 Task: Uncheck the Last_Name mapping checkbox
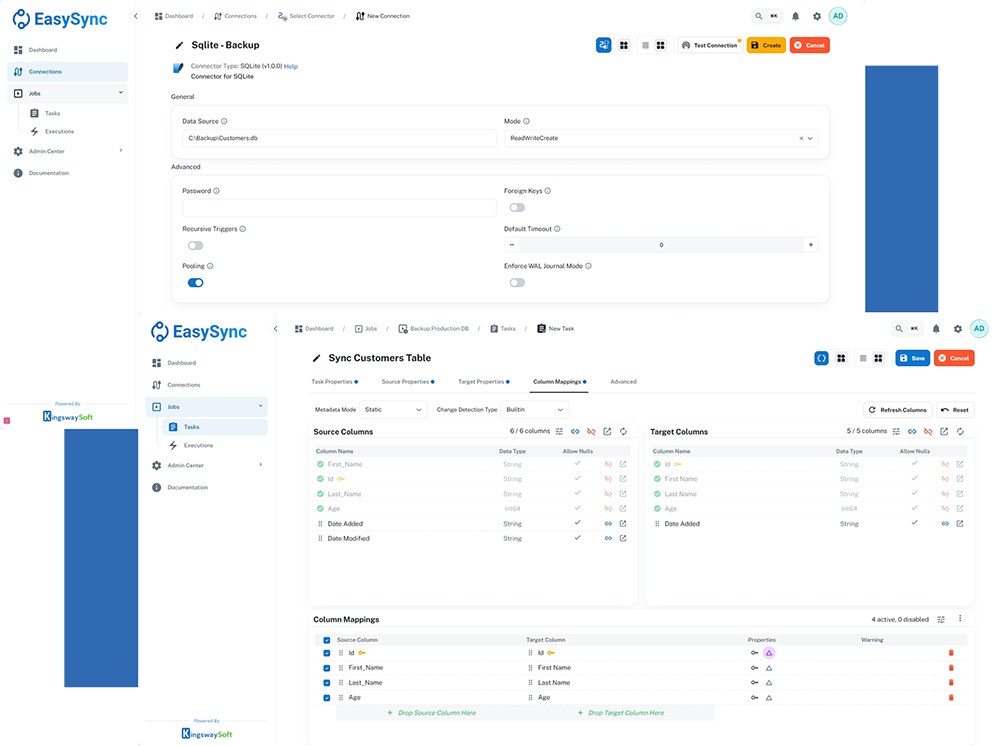327,683
